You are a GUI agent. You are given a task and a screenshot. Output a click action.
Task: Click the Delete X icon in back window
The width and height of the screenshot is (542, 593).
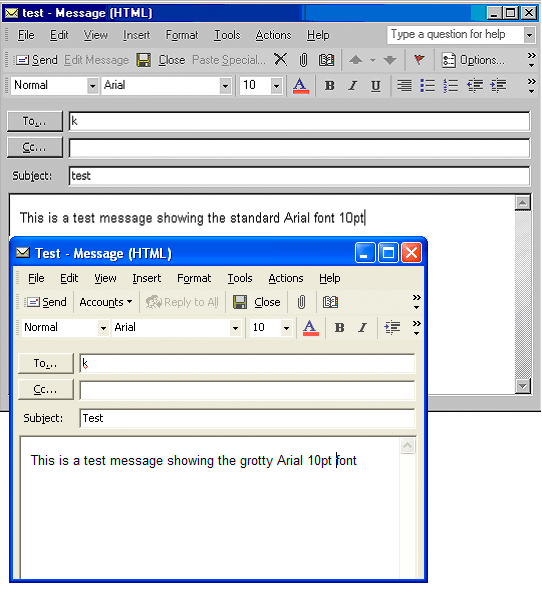(x=280, y=59)
